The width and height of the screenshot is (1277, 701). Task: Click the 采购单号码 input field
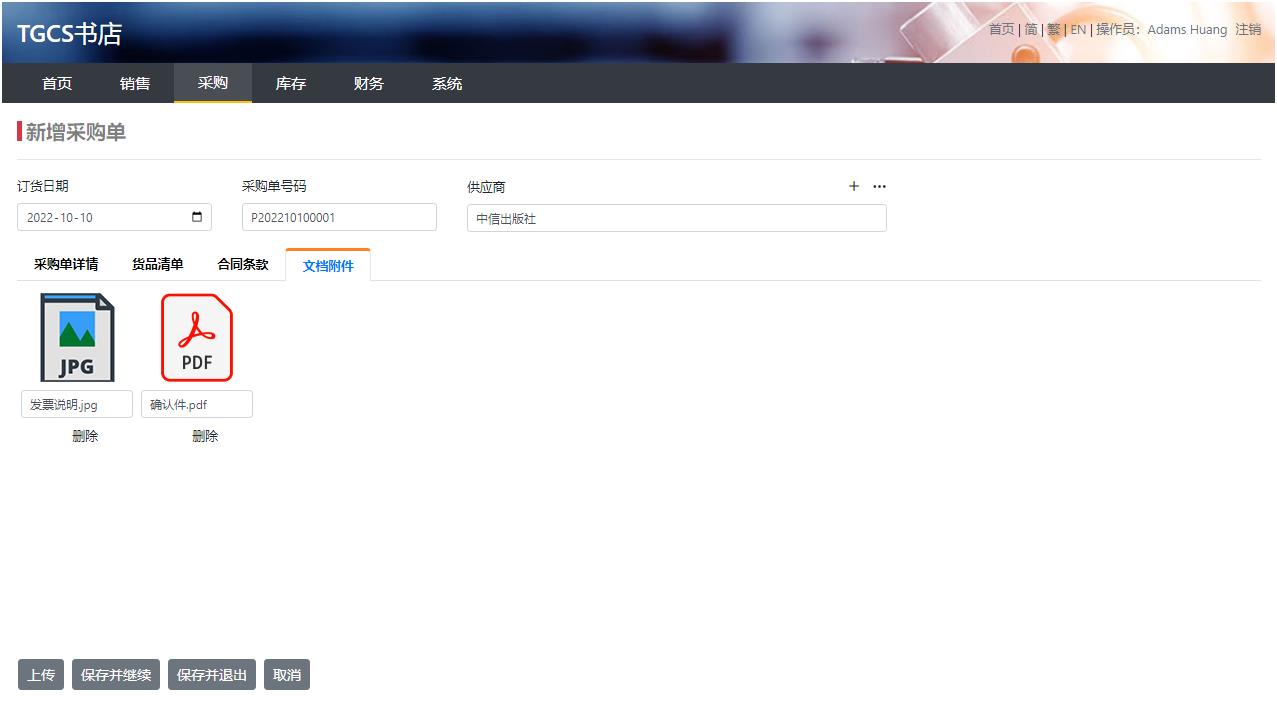339,217
